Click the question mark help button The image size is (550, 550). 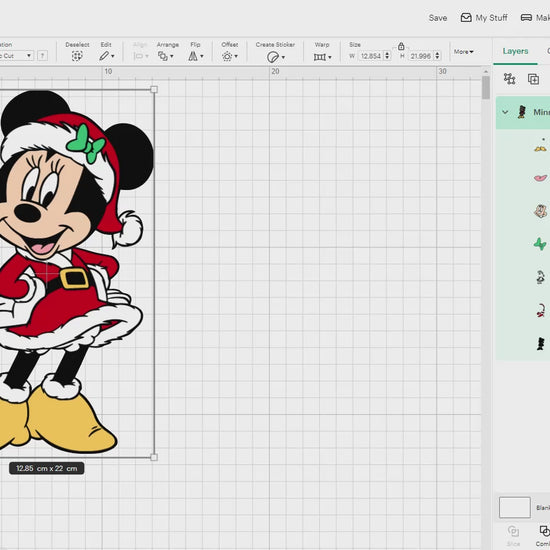pos(42,56)
